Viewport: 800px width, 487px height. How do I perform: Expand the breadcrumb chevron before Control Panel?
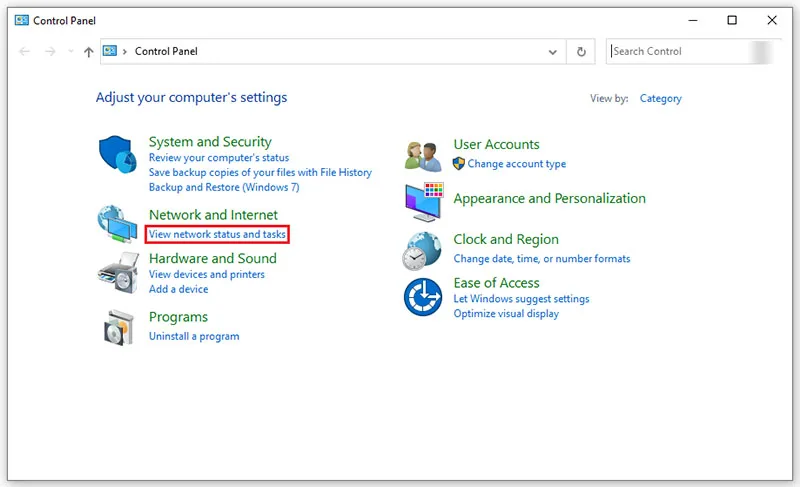(124, 52)
